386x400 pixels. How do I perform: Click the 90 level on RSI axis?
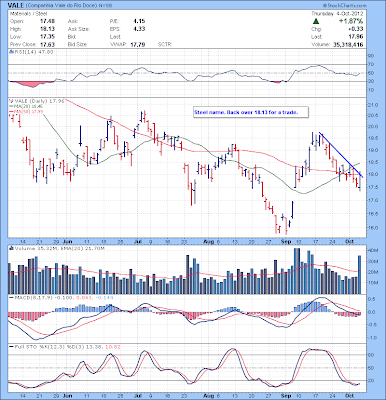tap(371, 56)
